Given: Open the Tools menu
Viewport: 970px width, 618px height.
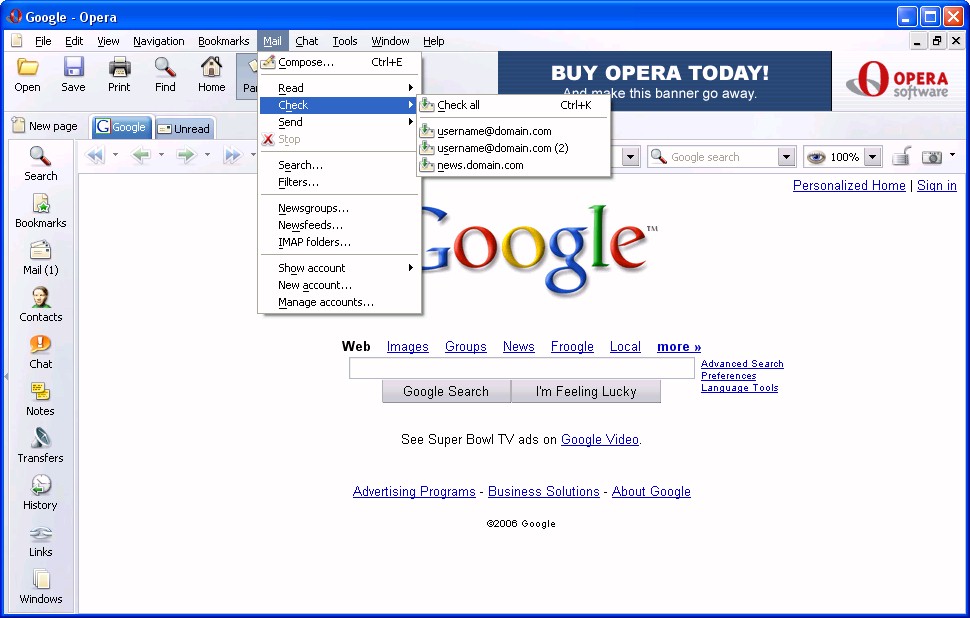Looking at the screenshot, I should coord(345,41).
